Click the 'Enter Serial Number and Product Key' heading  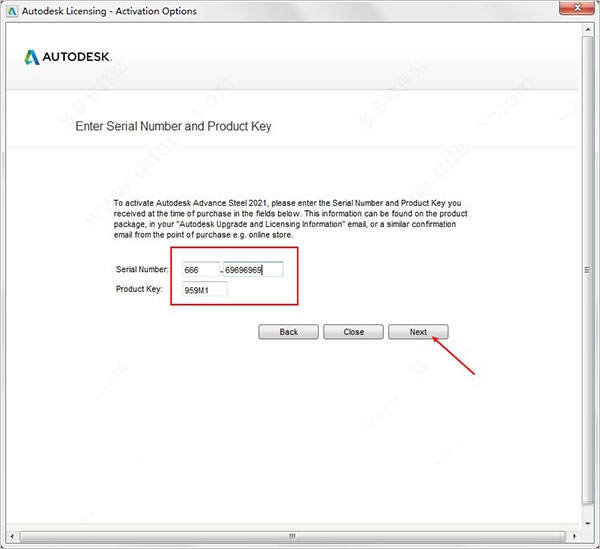(173, 126)
